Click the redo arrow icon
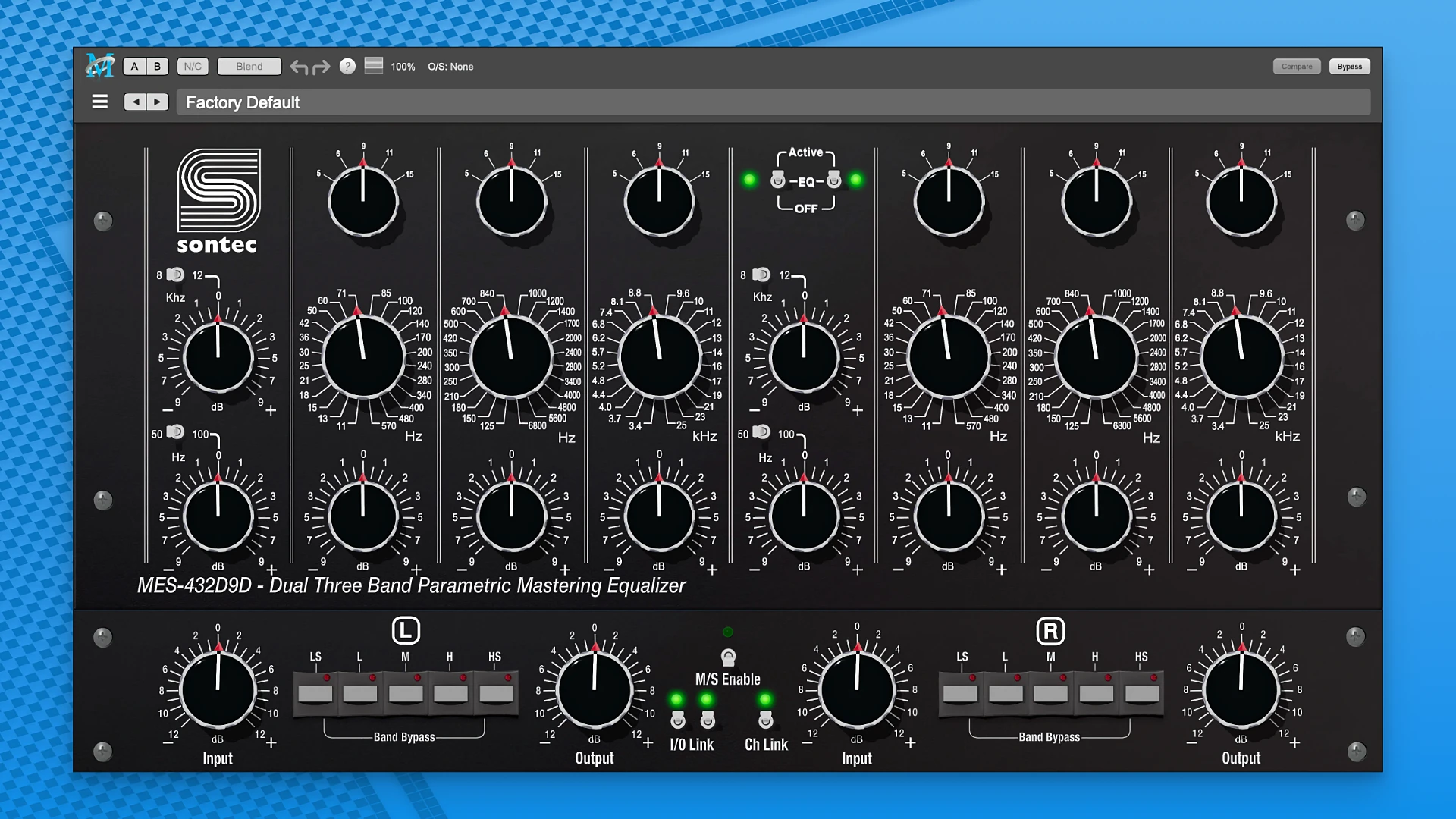Image resolution: width=1456 pixels, height=819 pixels. point(322,67)
